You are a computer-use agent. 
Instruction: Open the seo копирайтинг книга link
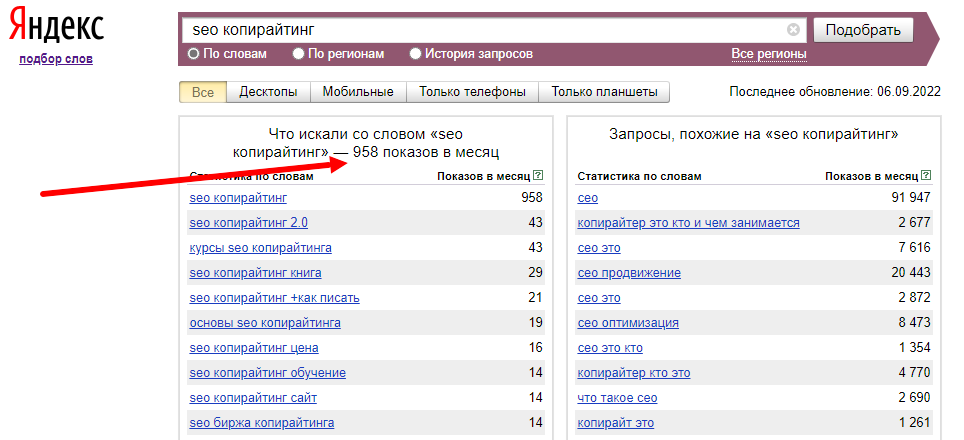255,273
